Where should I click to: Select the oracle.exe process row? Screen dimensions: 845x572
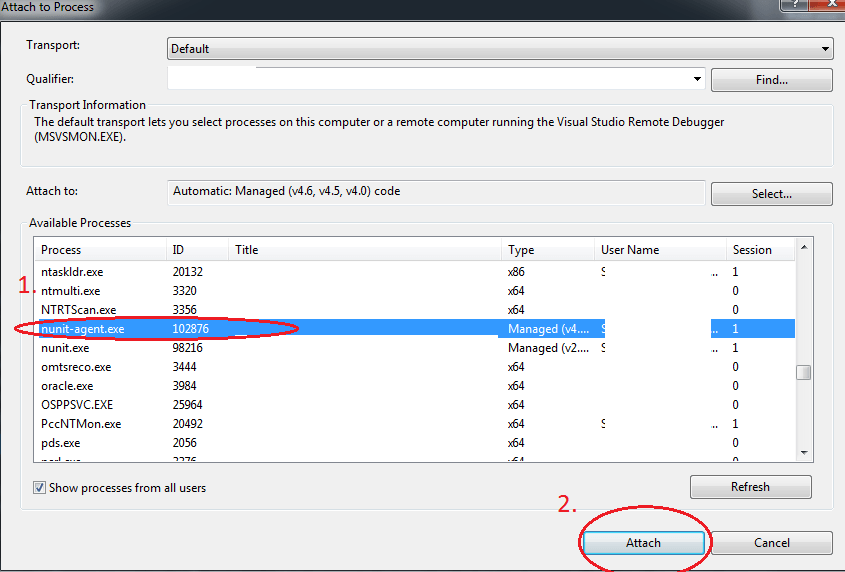click(x=67, y=386)
